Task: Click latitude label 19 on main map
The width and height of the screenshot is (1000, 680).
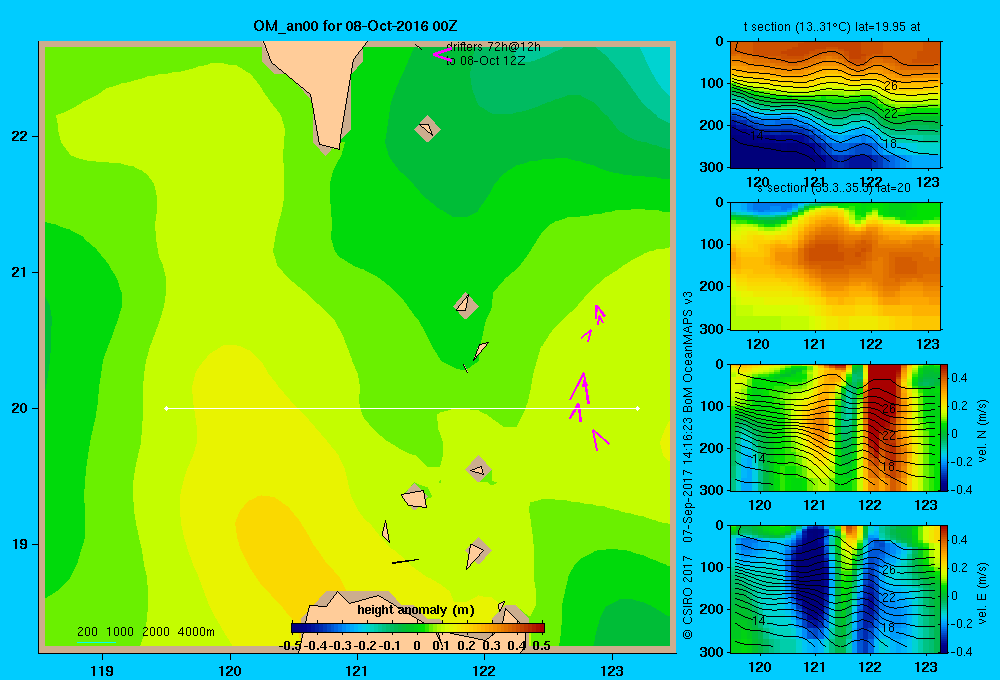Action: pyautogui.click(x=20, y=544)
